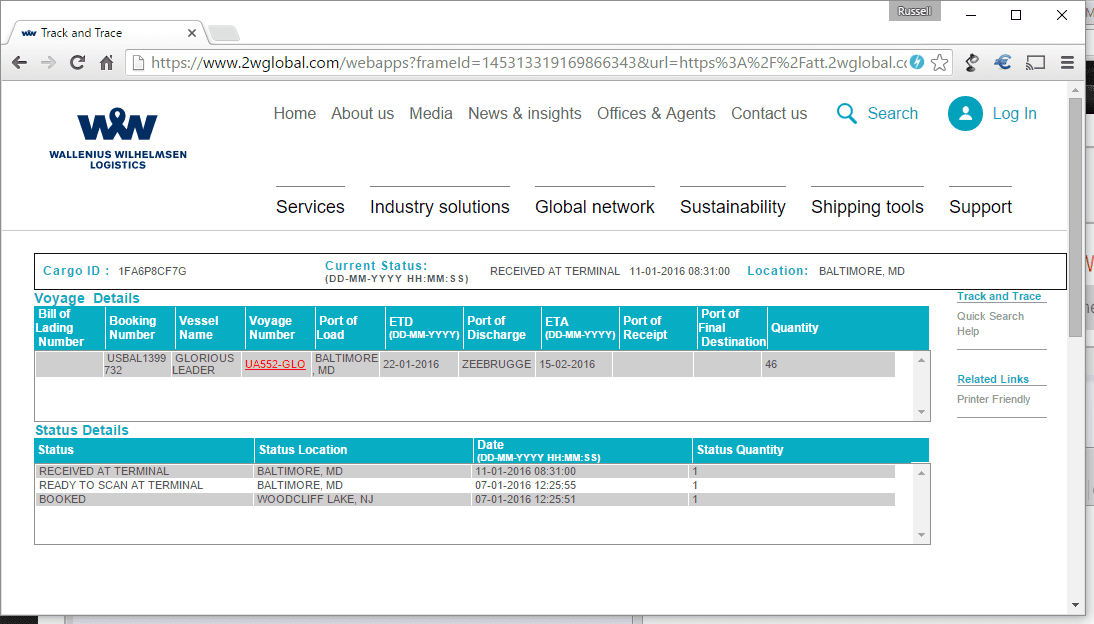The width and height of the screenshot is (1094, 624).
Task: Open the Services menu
Action: coord(310,207)
